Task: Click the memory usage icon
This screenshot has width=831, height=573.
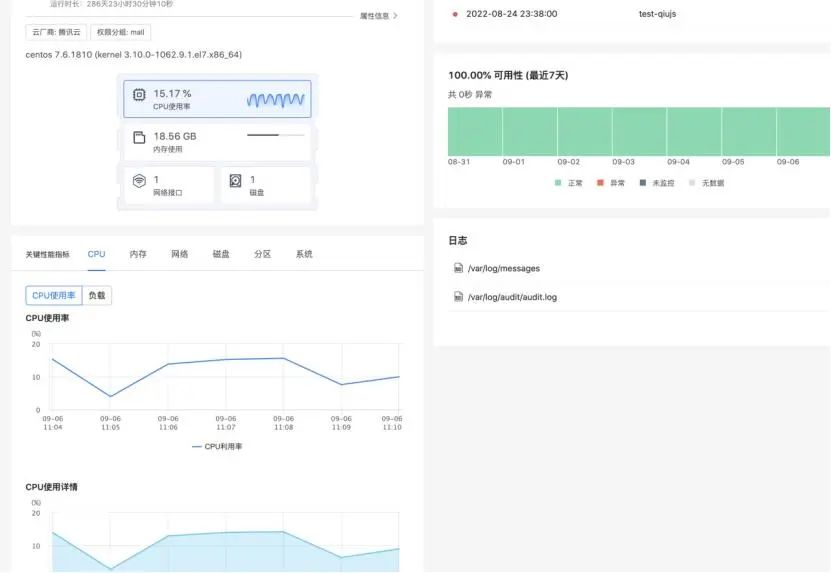Action: (138, 140)
